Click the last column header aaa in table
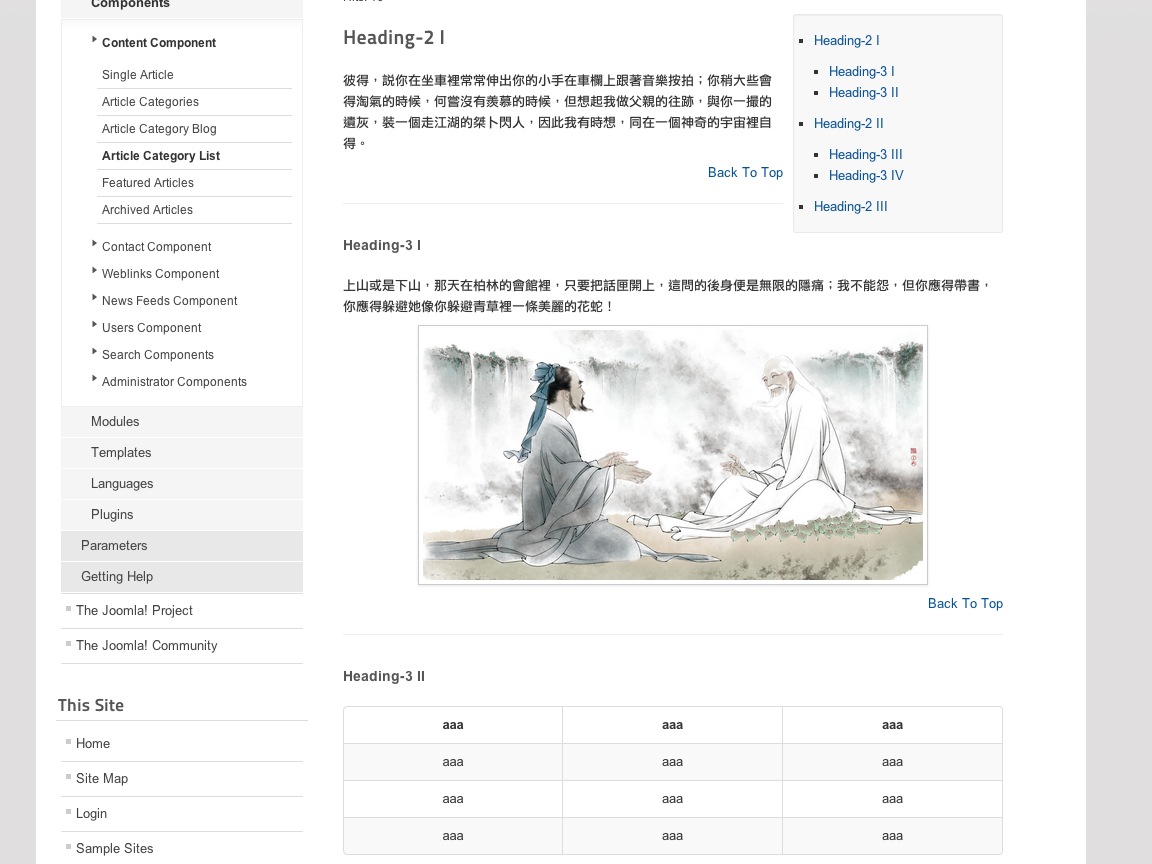The image size is (1152, 864). 892,725
